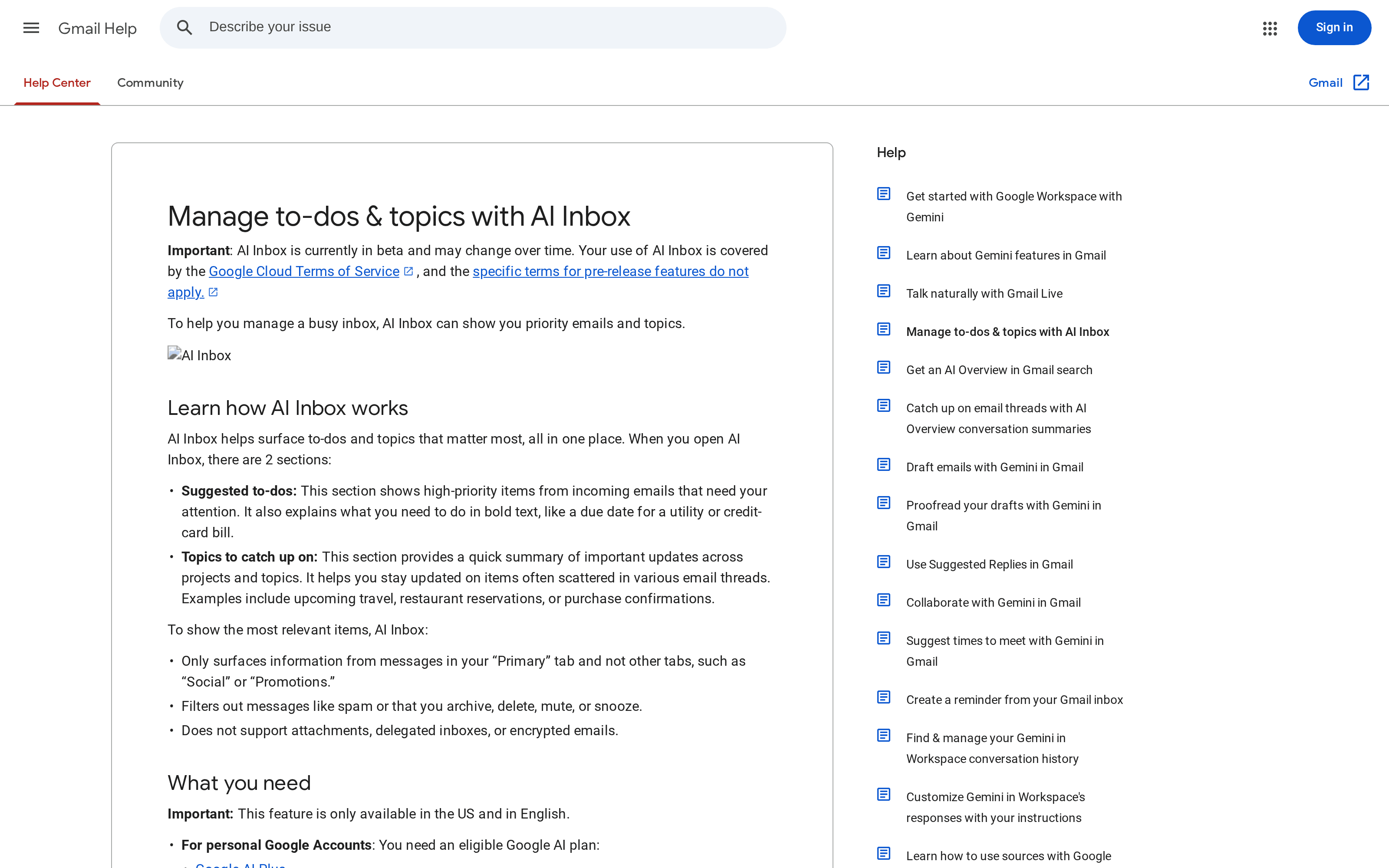
Task: Click article icon beside Suggest times to meet
Action: click(x=884, y=638)
